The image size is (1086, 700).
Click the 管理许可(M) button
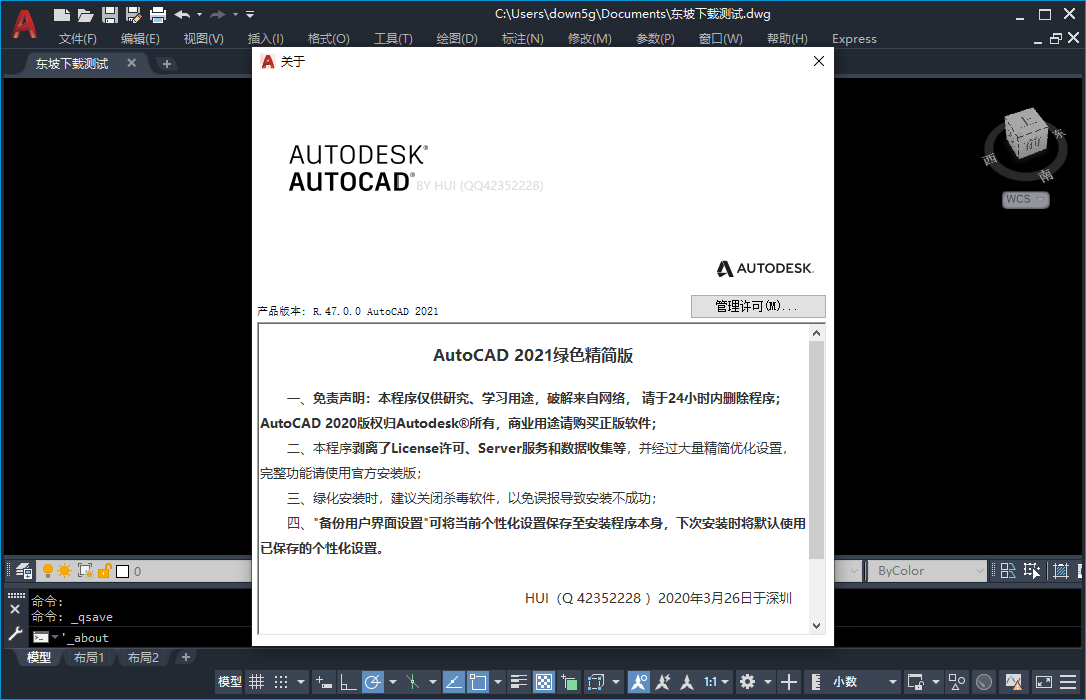coord(757,306)
